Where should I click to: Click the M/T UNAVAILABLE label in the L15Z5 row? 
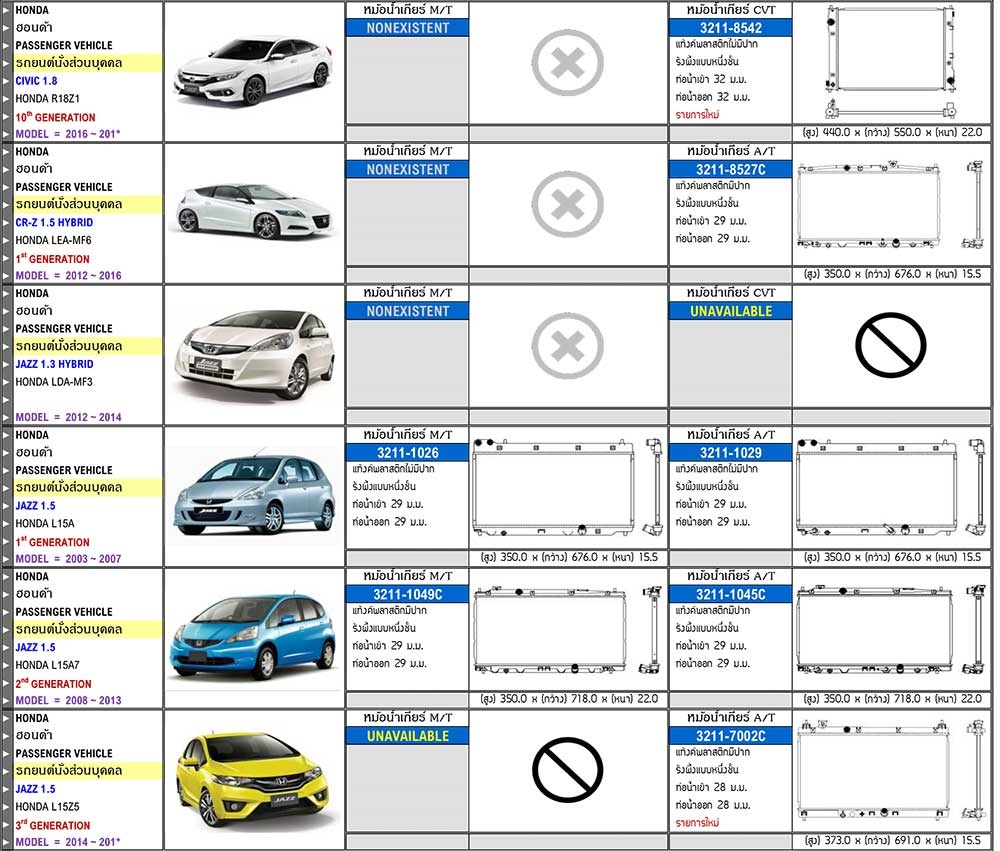click(408, 736)
